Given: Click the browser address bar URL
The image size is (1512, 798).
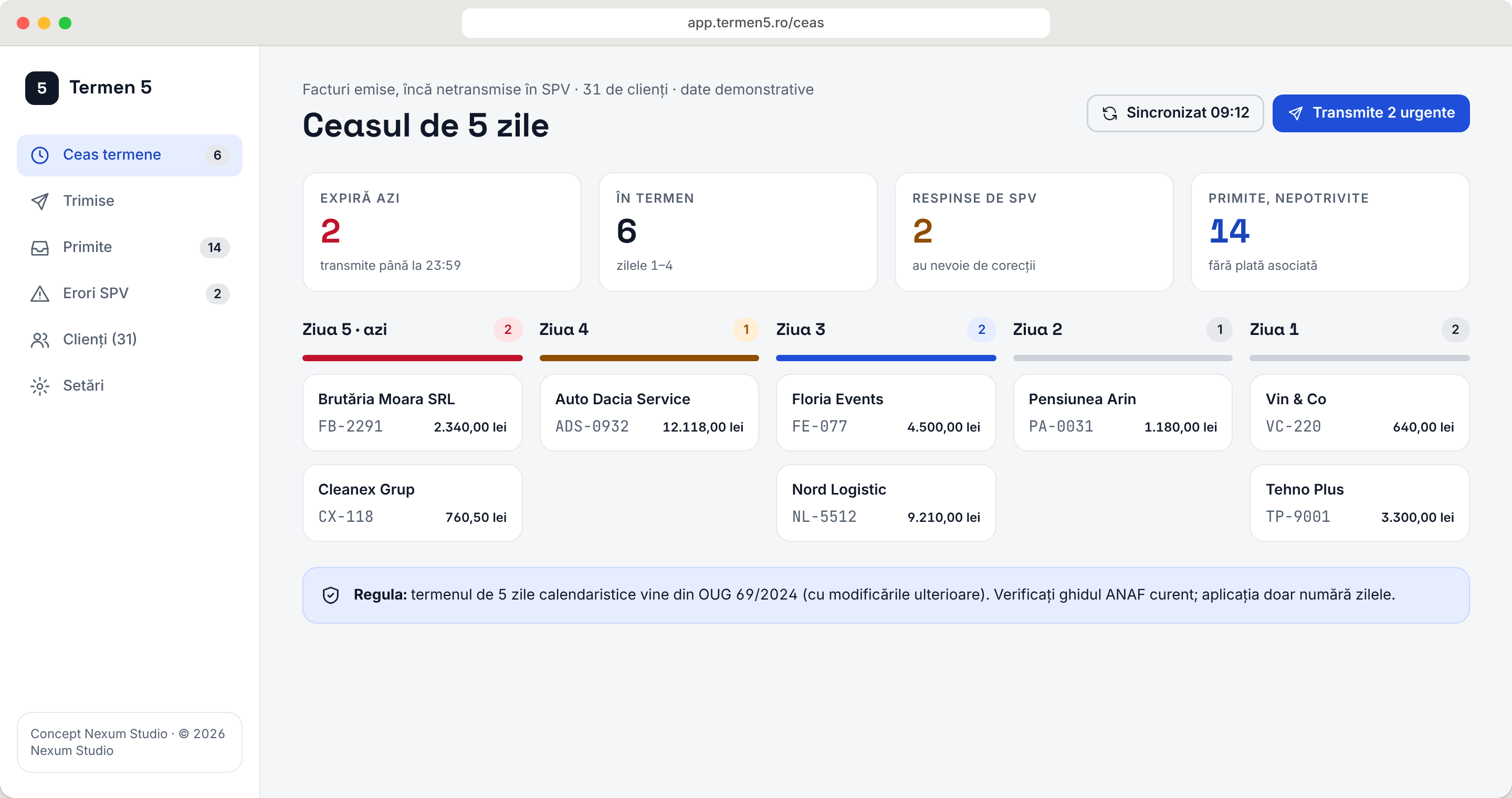Looking at the screenshot, I should tap(755, 23).
